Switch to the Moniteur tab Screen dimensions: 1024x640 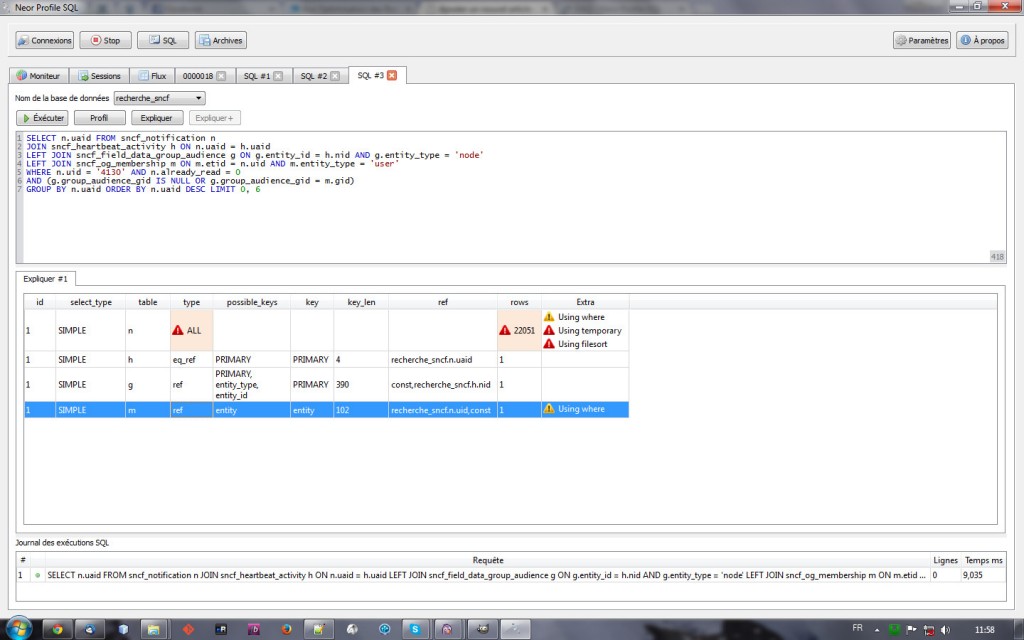pyautogui.click(x=39, y=76)
